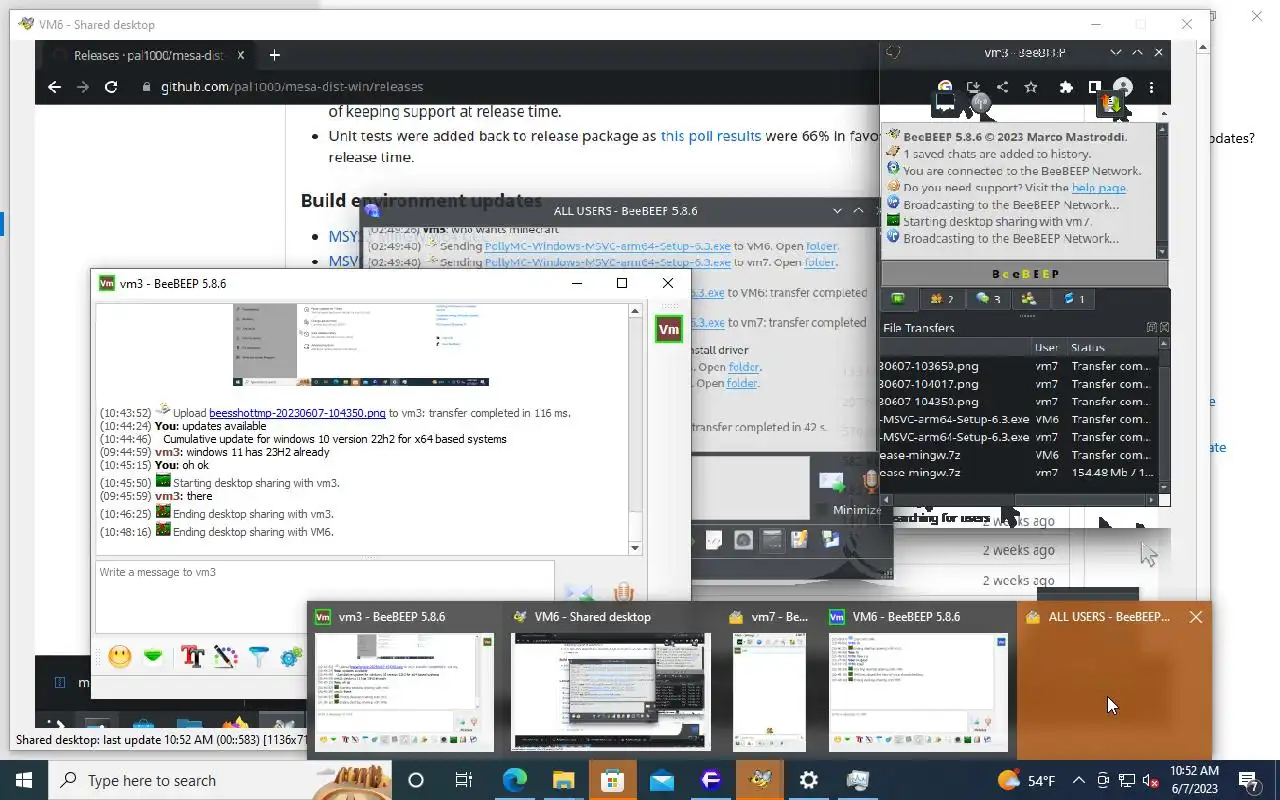Open the font chooser TT icon

pyautogui.click(x=193, y=657)
